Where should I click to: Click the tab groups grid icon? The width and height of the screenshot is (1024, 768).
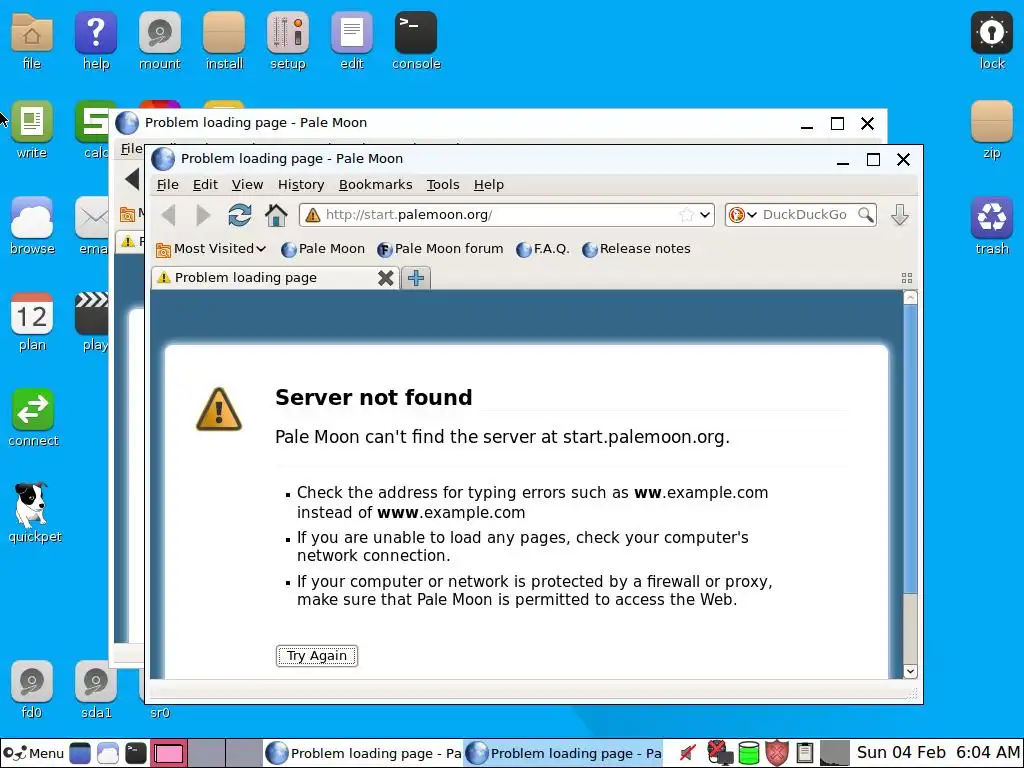click(906, 278)
